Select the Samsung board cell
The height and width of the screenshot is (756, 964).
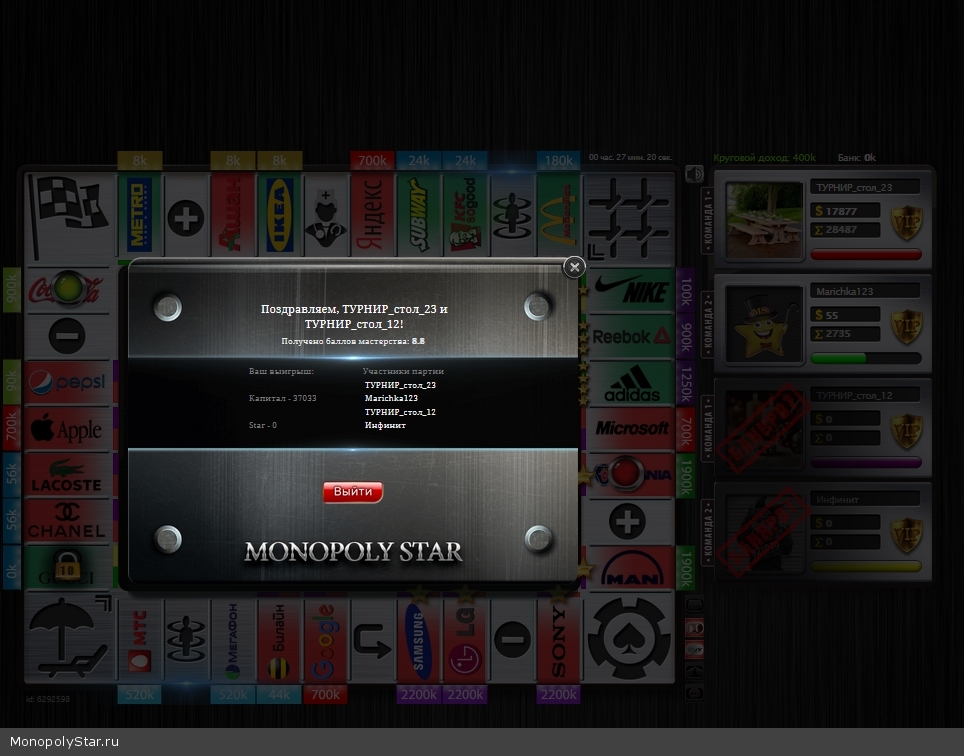coord(419,640)
